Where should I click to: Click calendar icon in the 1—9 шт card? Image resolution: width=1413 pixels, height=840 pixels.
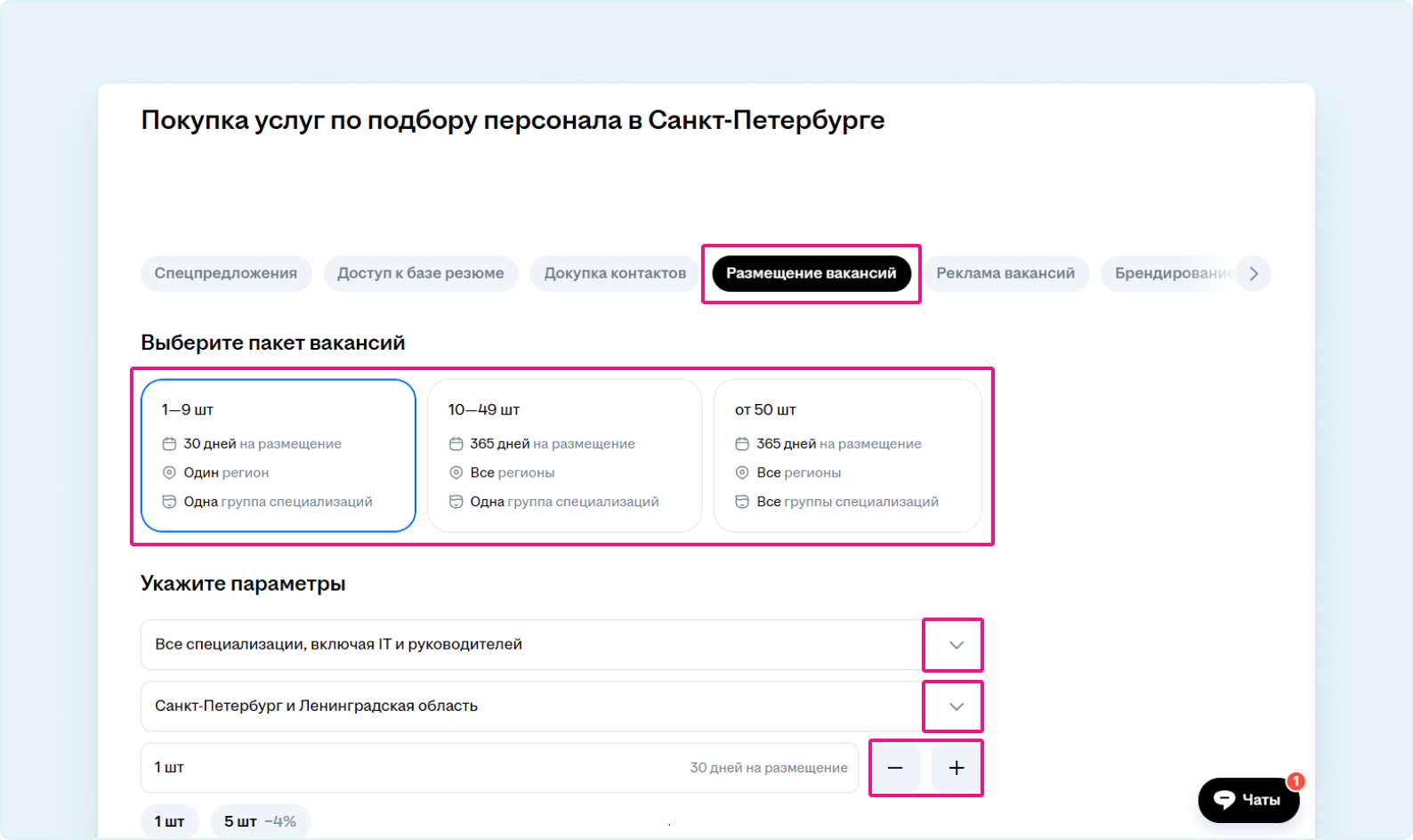coord(169,444)
